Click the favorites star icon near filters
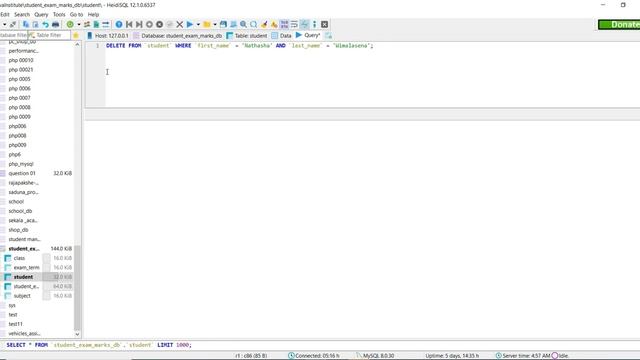The width and height of the screenshot is (640, 360). (76, 36)
